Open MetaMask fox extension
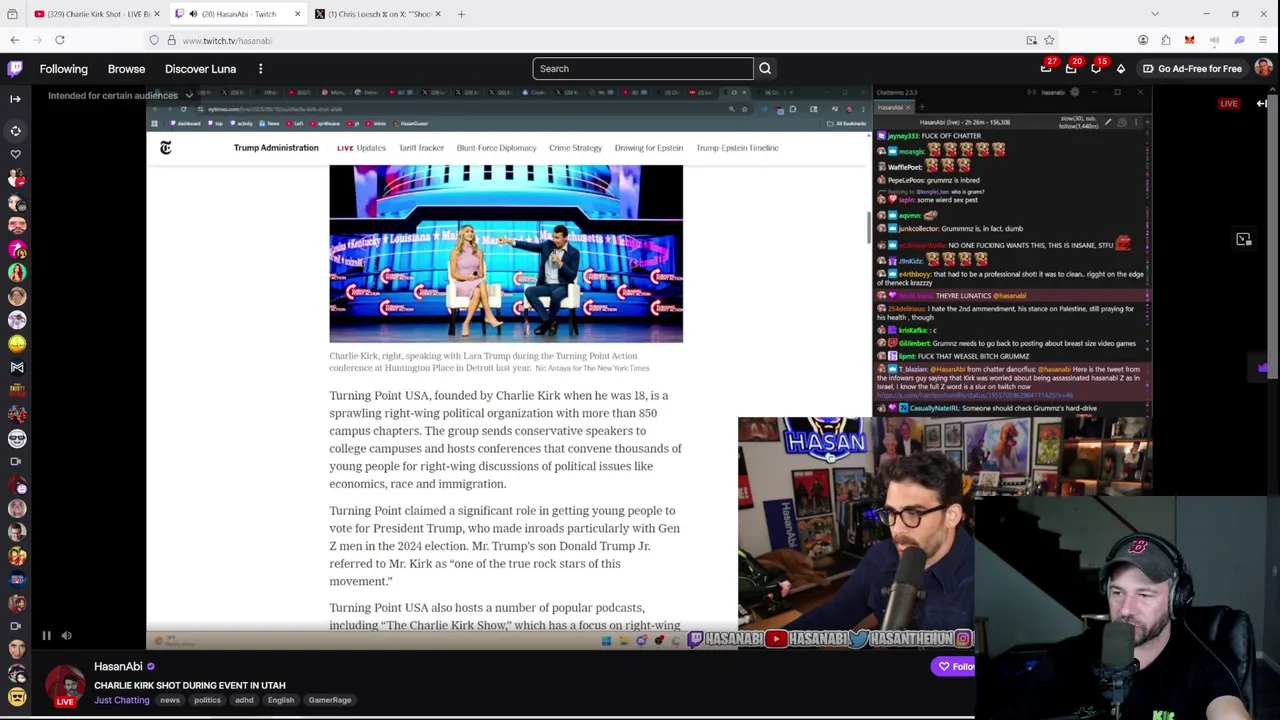The width and height of the screenshot is (1280, 720). coord(1189,40)
